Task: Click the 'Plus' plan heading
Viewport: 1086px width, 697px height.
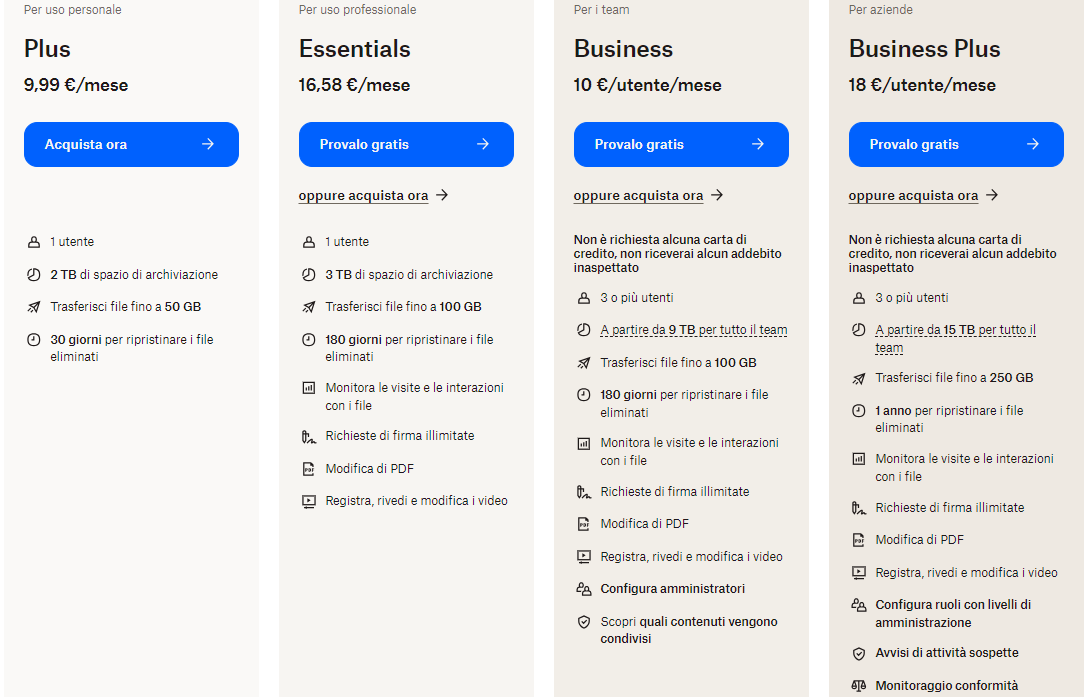Action: pyautogui.click(x=47, y=49)
